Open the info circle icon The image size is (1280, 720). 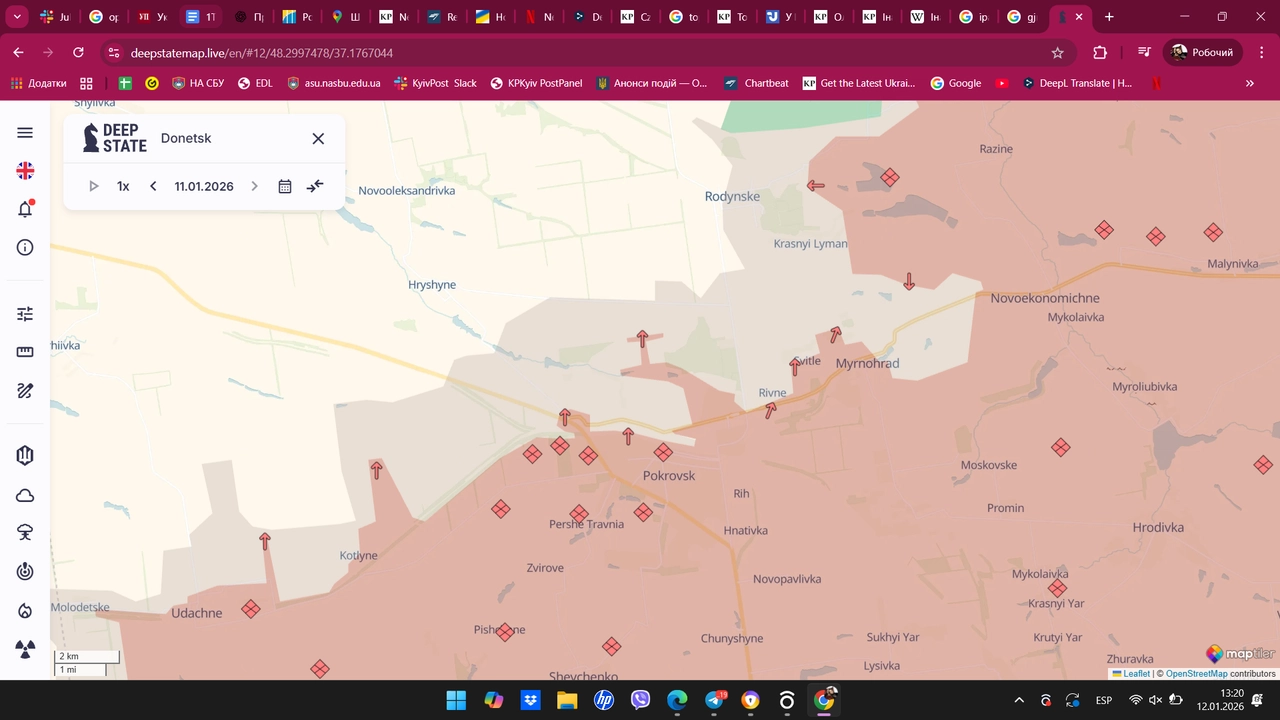point(25,248)
